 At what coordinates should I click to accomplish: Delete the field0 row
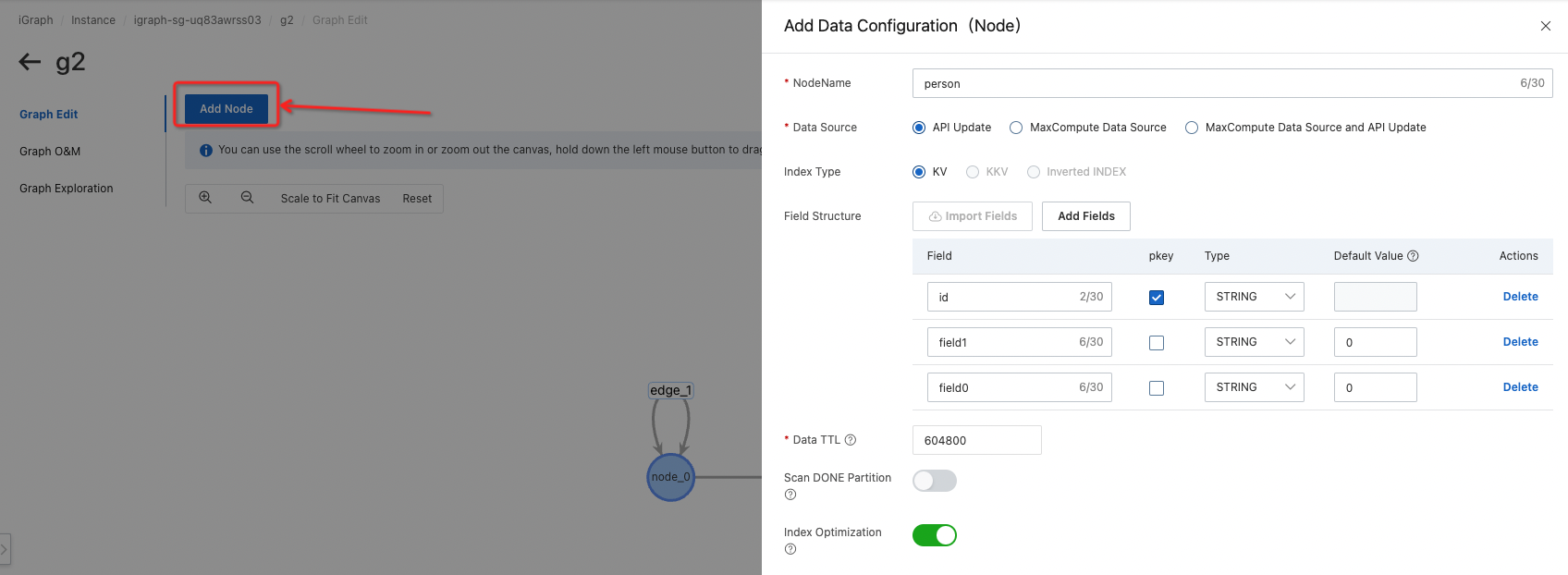(x=1520, y=387)
